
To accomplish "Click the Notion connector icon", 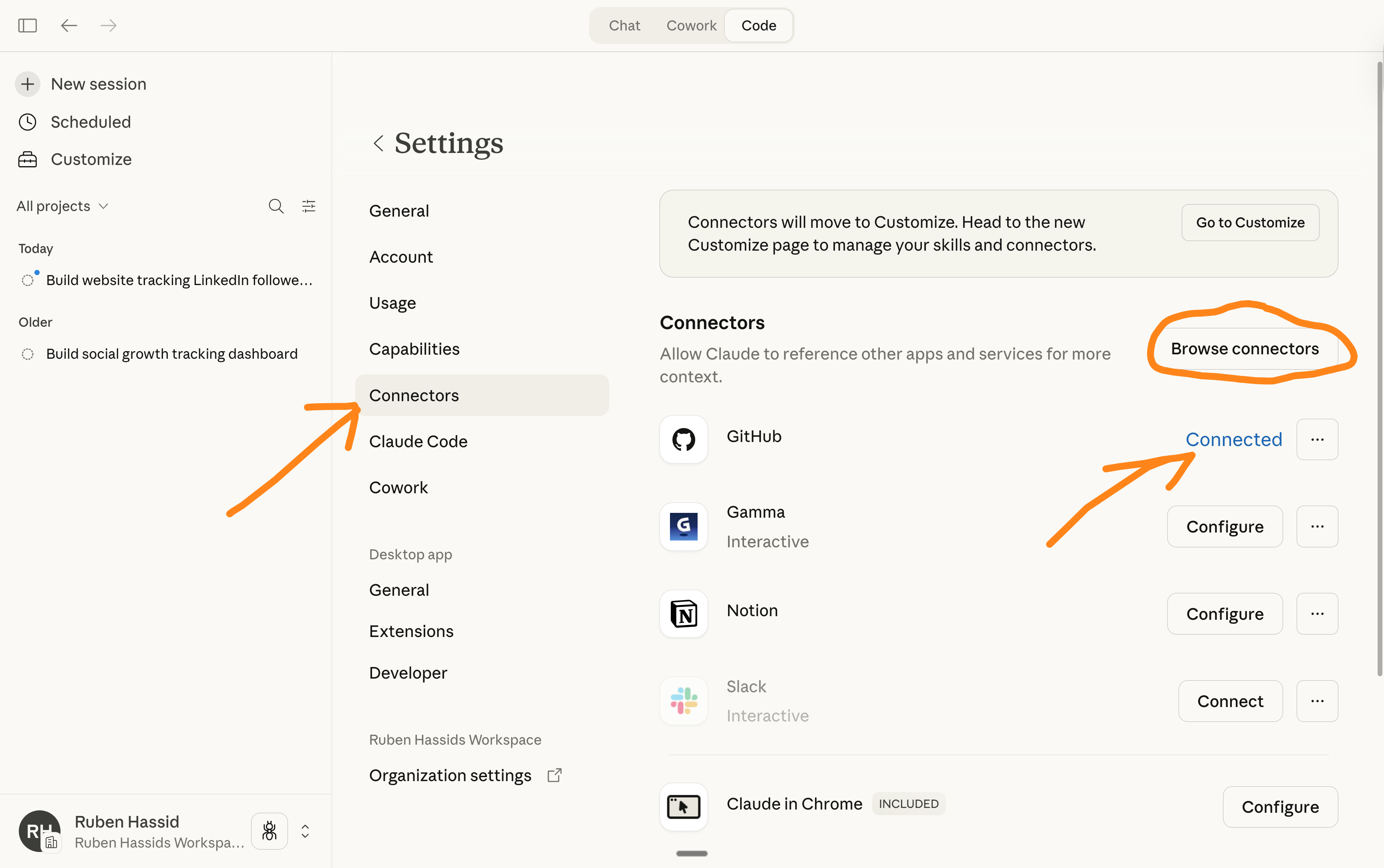I will point(683,614).
